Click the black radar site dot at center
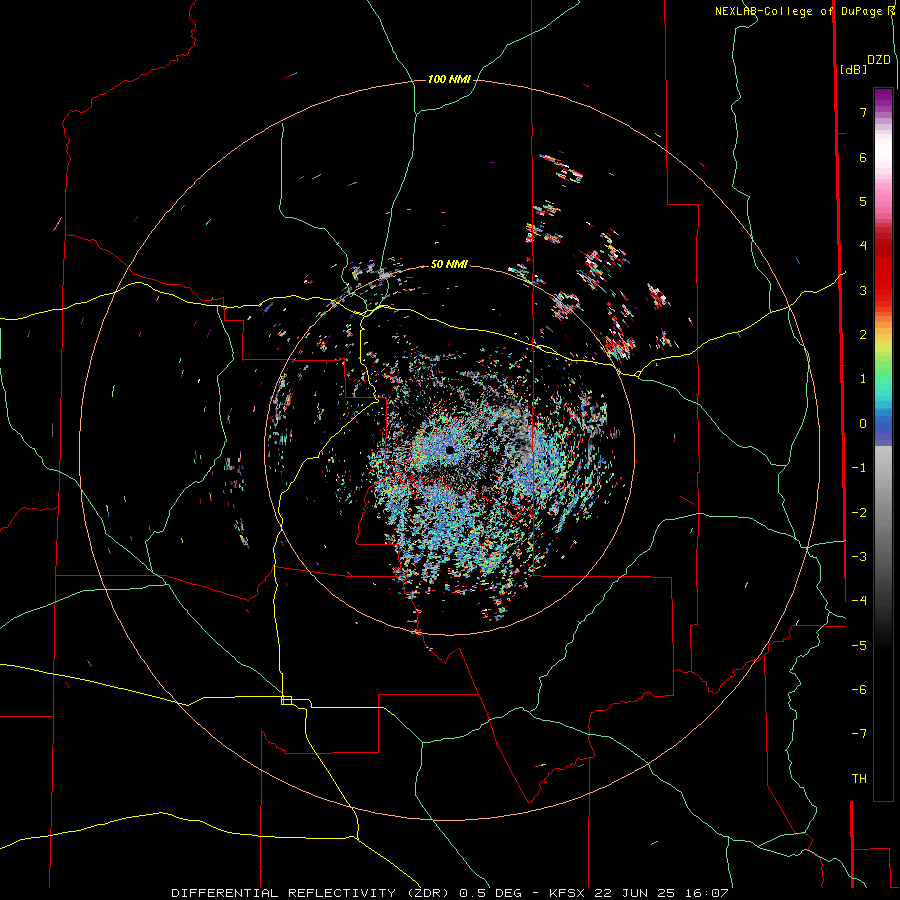900x900 pixels. click(449, 450)
